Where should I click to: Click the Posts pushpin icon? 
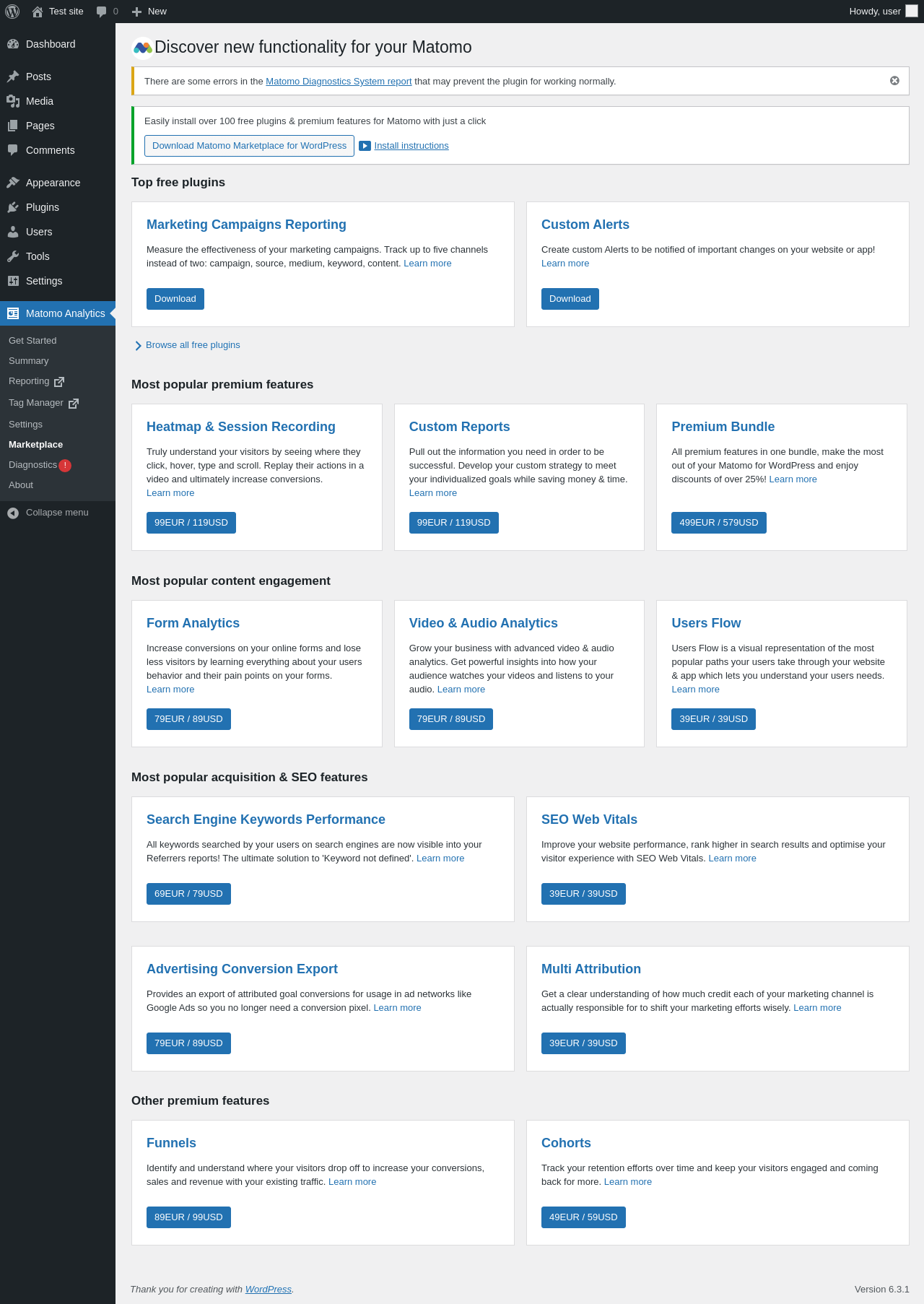(13, 77)
